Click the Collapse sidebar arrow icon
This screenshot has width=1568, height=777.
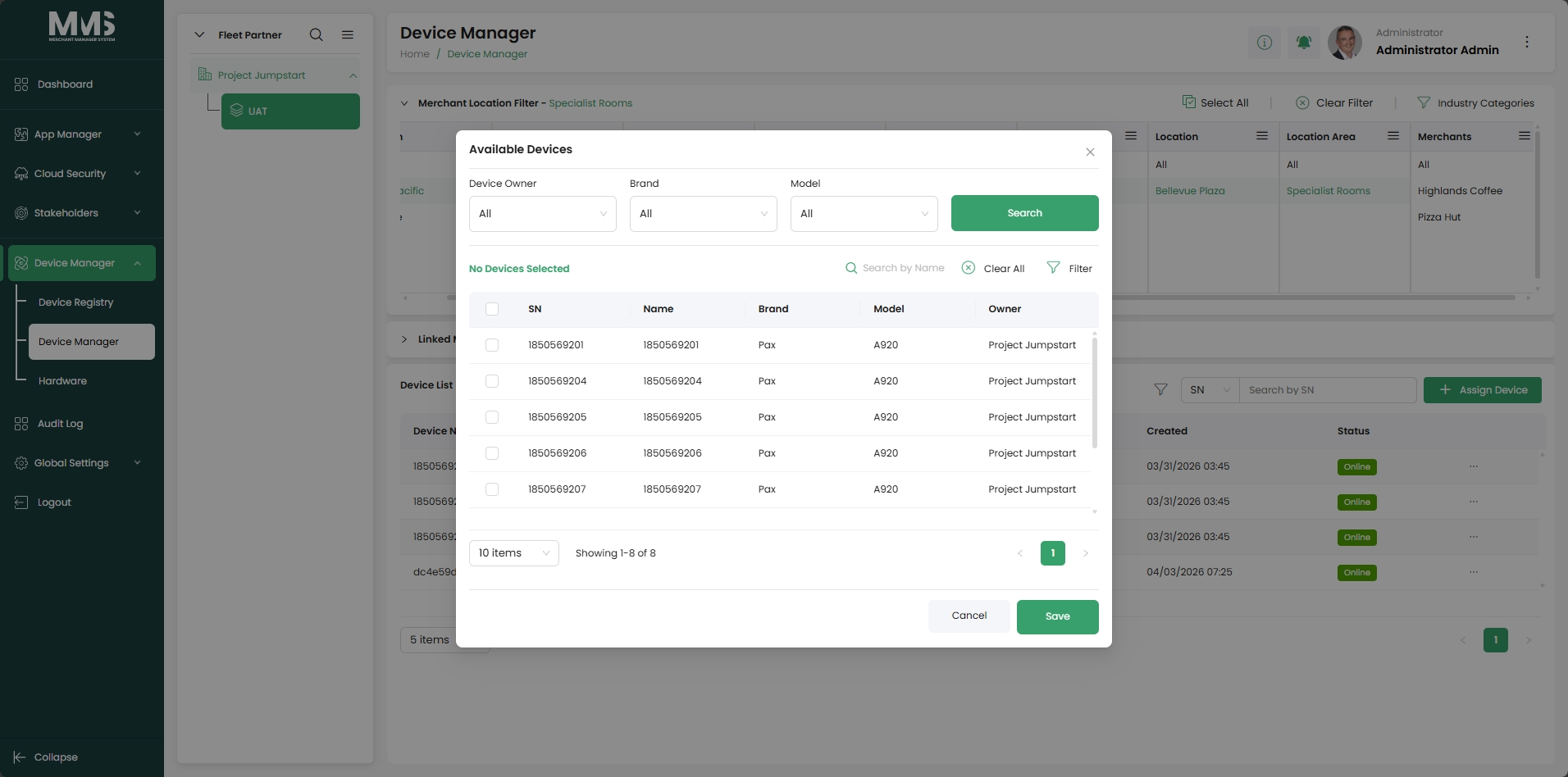click(x=20, y=757)
